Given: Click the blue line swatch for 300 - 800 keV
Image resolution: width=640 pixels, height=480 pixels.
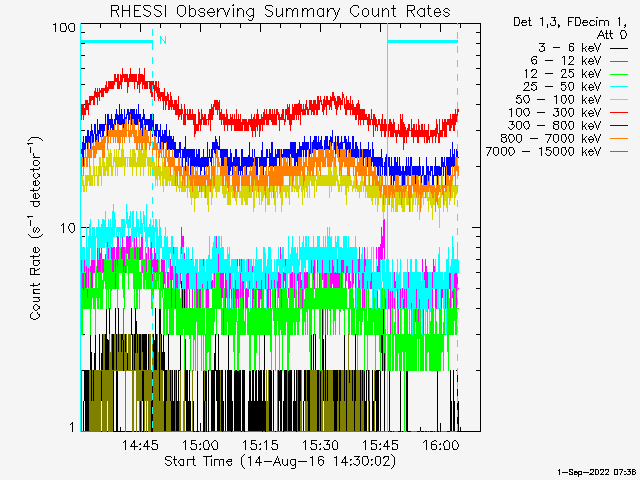Looking at the screenshot, I should 619,126.
